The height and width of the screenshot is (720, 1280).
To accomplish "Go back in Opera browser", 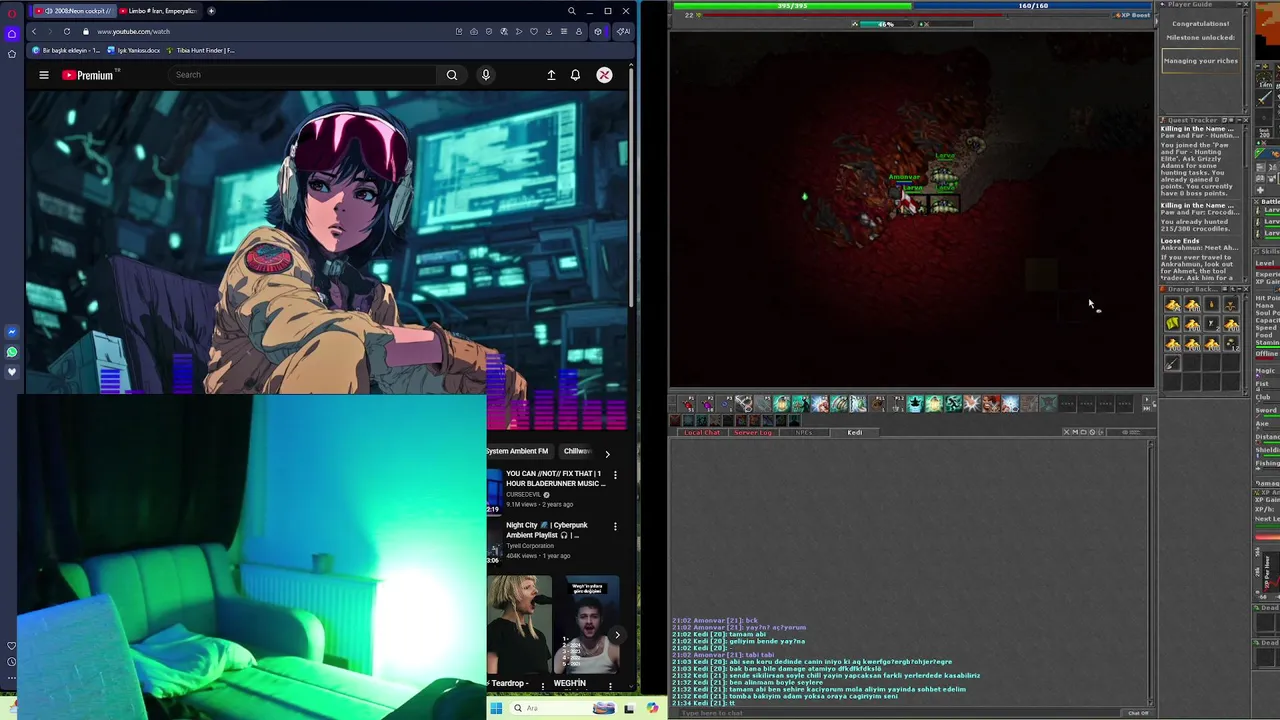I will [x=33, y=31].
